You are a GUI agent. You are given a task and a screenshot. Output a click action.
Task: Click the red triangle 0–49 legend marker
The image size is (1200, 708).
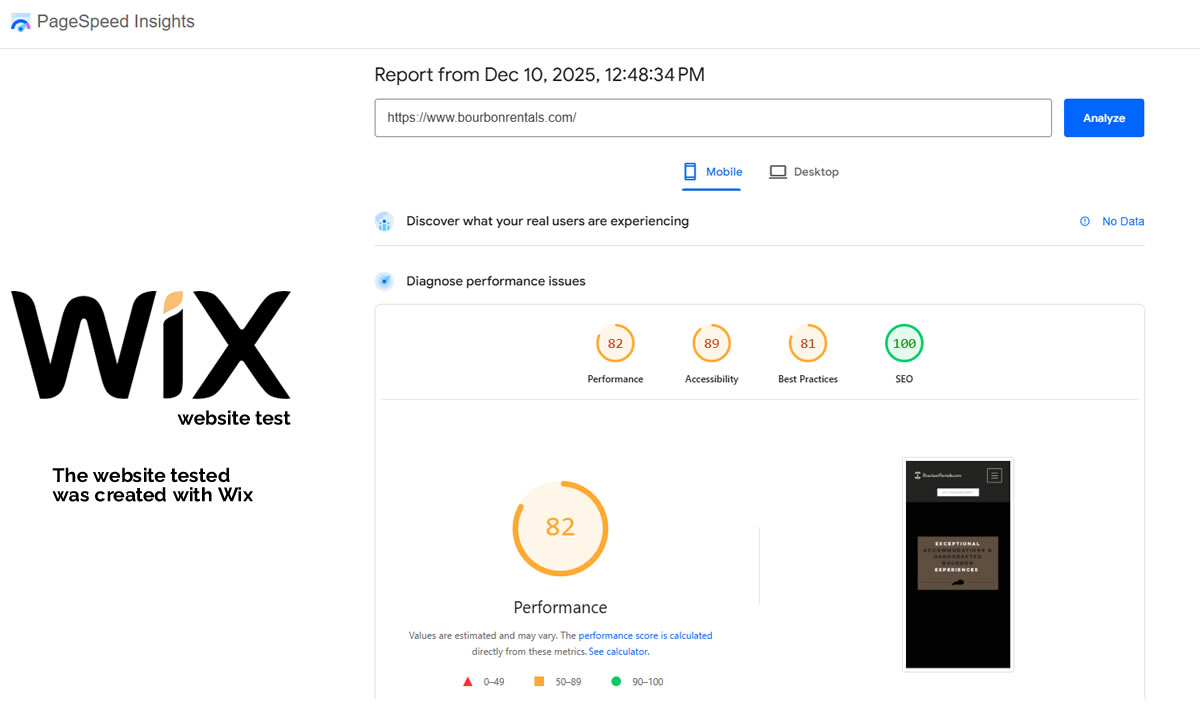(467, 682)
